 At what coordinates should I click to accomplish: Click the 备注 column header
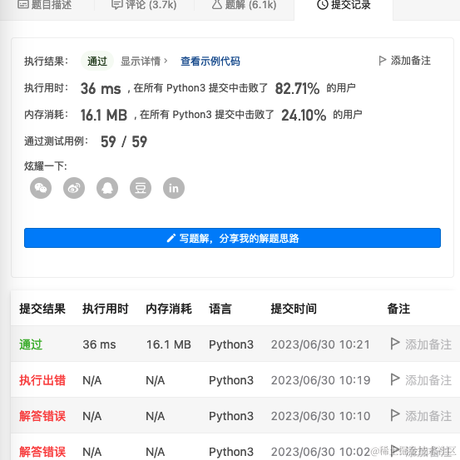click(399, 309)
